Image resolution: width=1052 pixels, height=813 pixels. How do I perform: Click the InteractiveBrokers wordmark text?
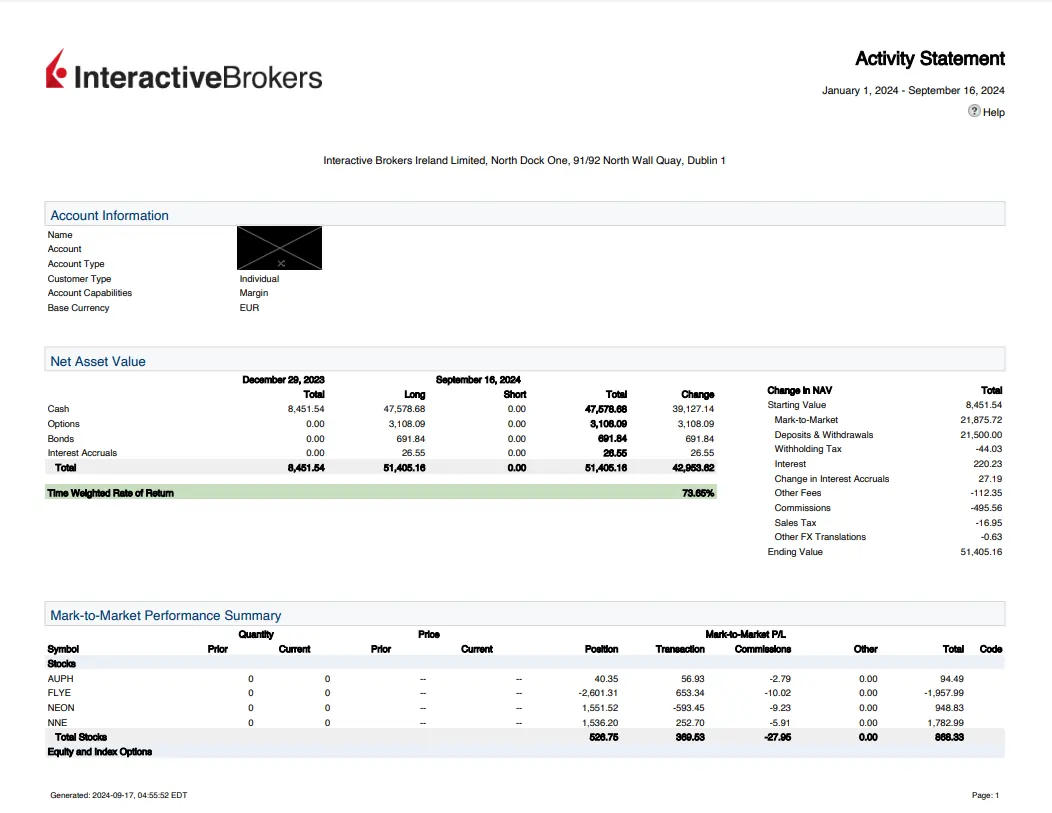coord(198,77)
